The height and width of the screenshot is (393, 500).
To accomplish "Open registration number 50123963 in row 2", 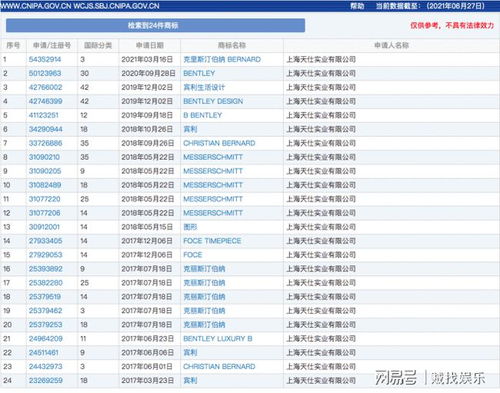I will 45,73.
